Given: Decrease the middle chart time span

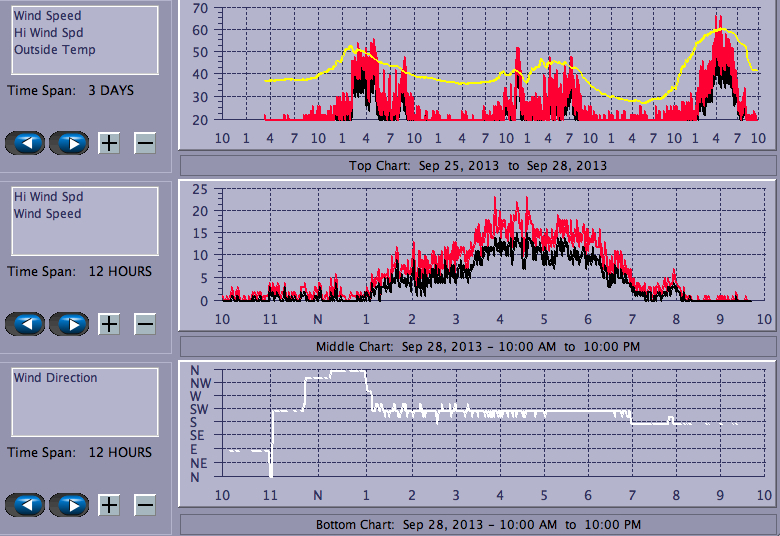Looking at the screenshot, I should (x=145, y=324).
